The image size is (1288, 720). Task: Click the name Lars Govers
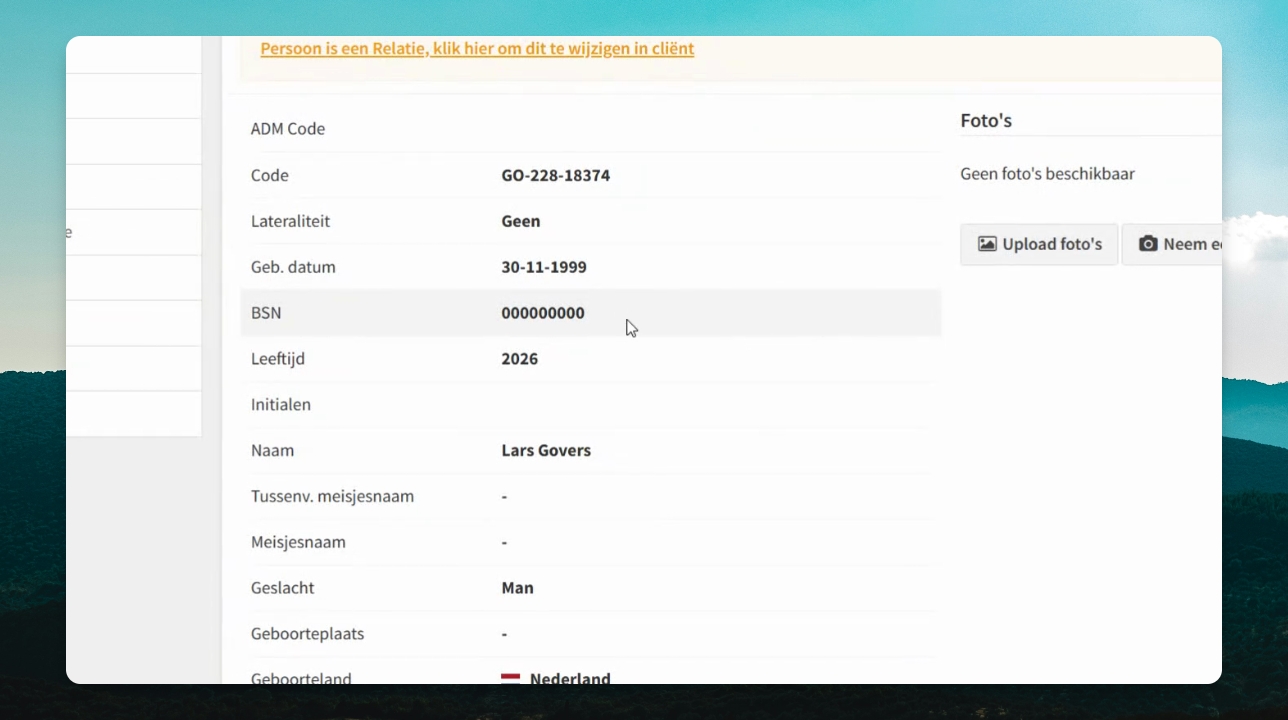click(x=546, y=450)
